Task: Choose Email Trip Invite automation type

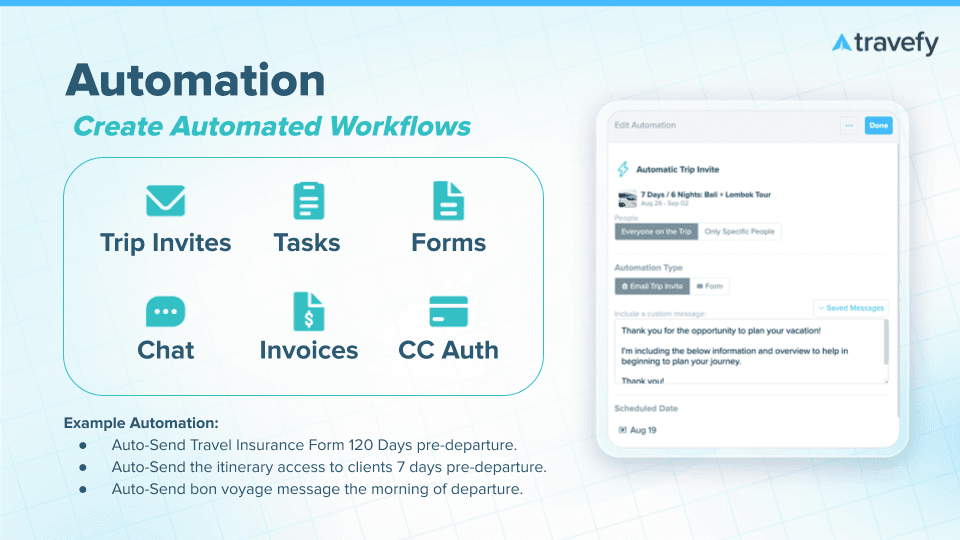Action: pyautogui.click(x=652, y=286)
